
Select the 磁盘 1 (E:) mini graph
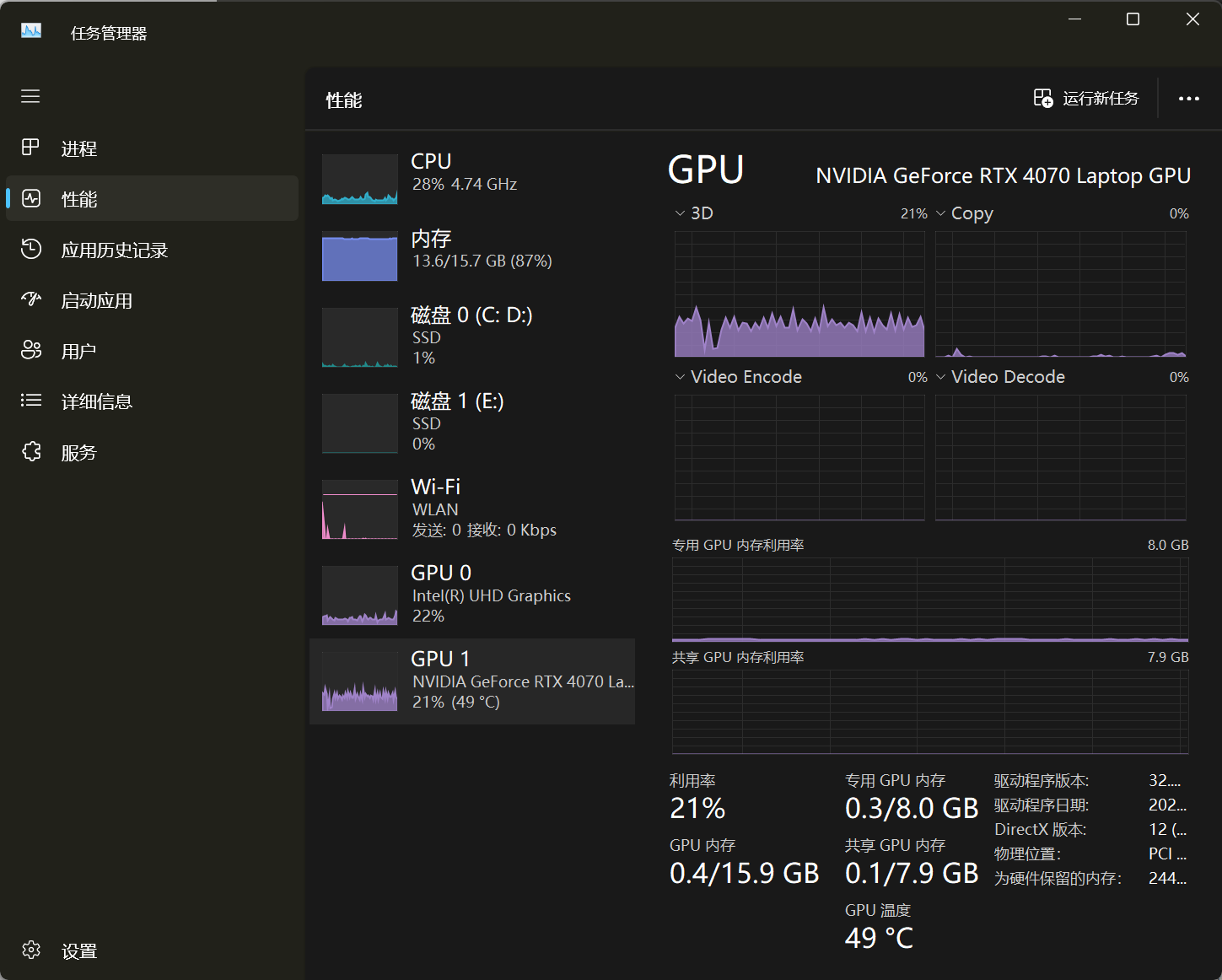(360, 423)
